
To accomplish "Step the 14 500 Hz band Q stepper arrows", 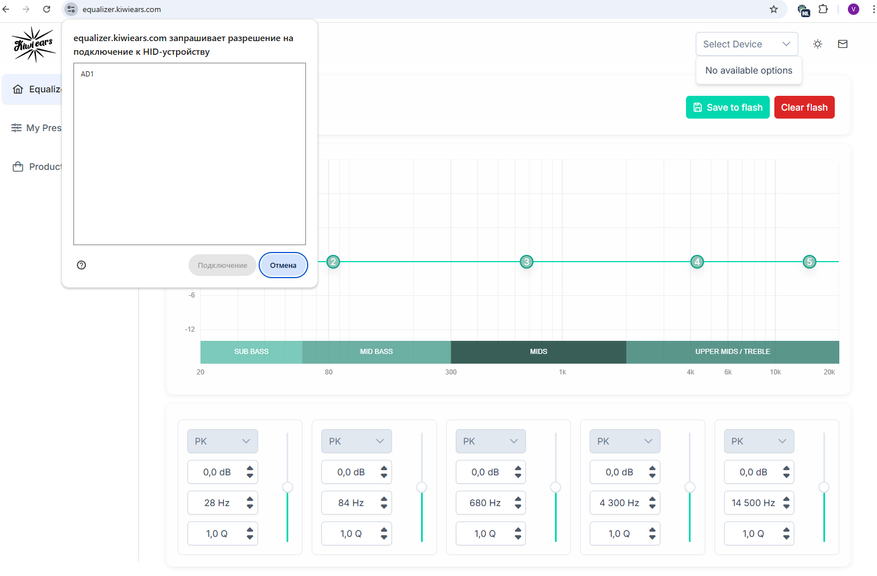I will (786, 533).
